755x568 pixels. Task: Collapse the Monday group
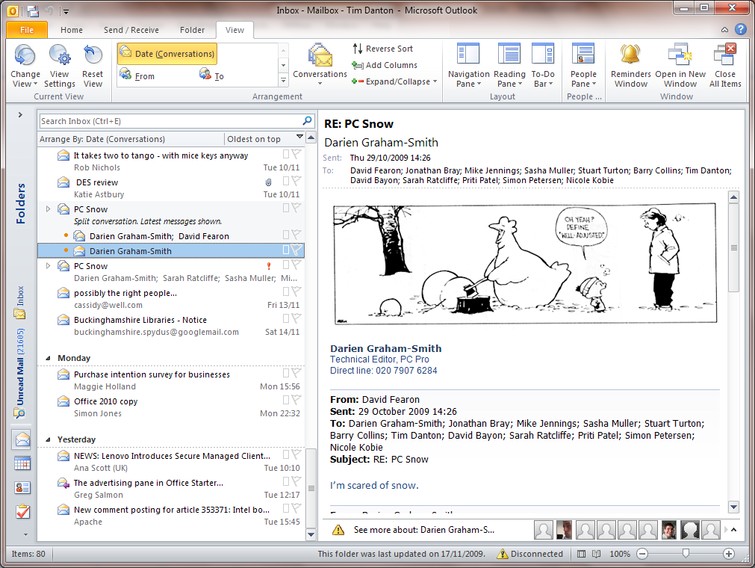(48, 358)
